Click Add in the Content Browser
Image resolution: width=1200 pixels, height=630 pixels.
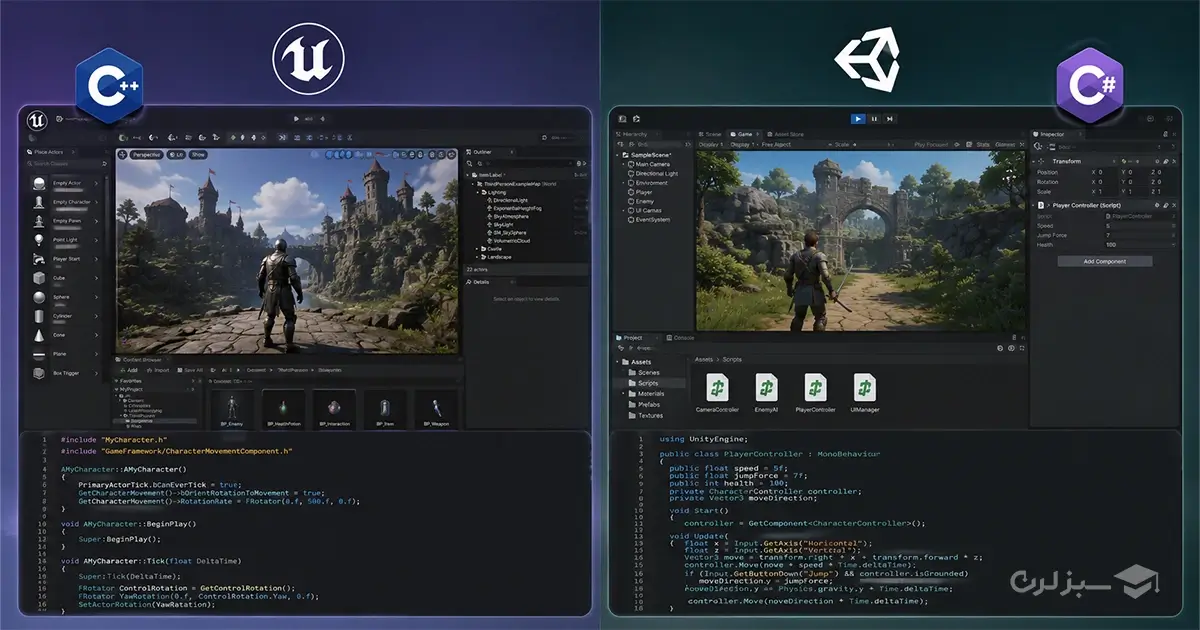[x=130, y=370]
